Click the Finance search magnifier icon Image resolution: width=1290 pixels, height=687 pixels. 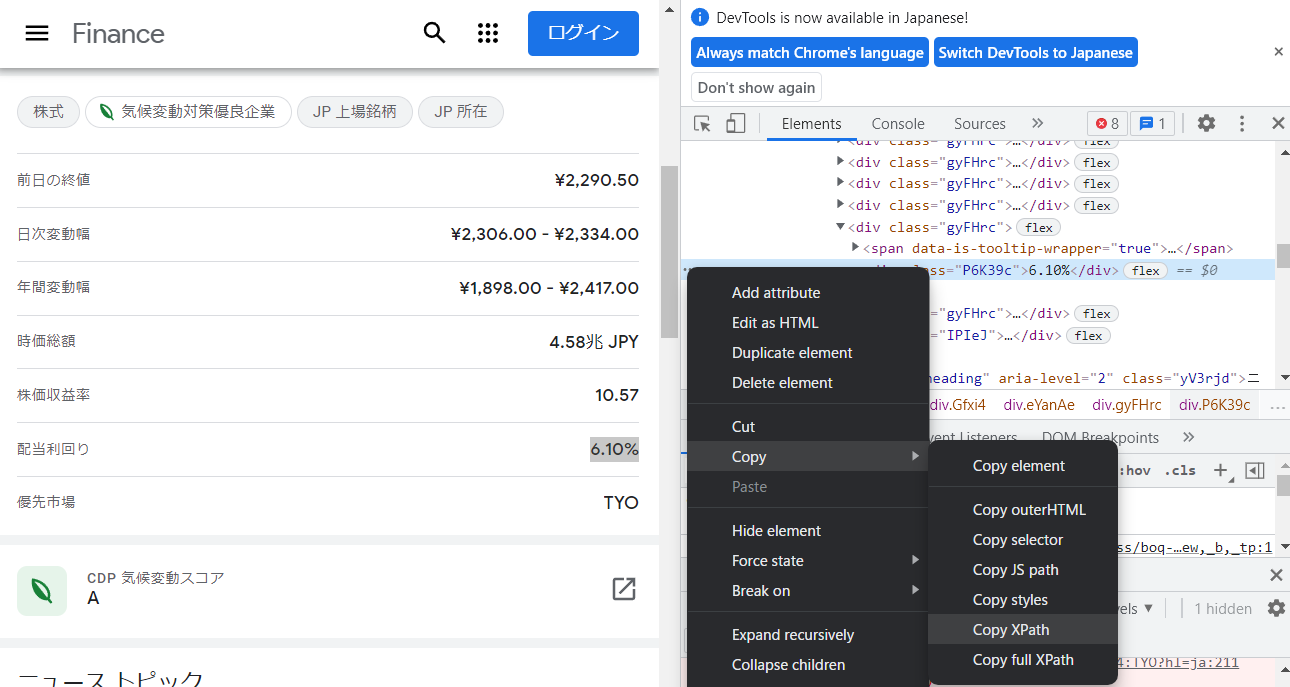tap(434, 33)
